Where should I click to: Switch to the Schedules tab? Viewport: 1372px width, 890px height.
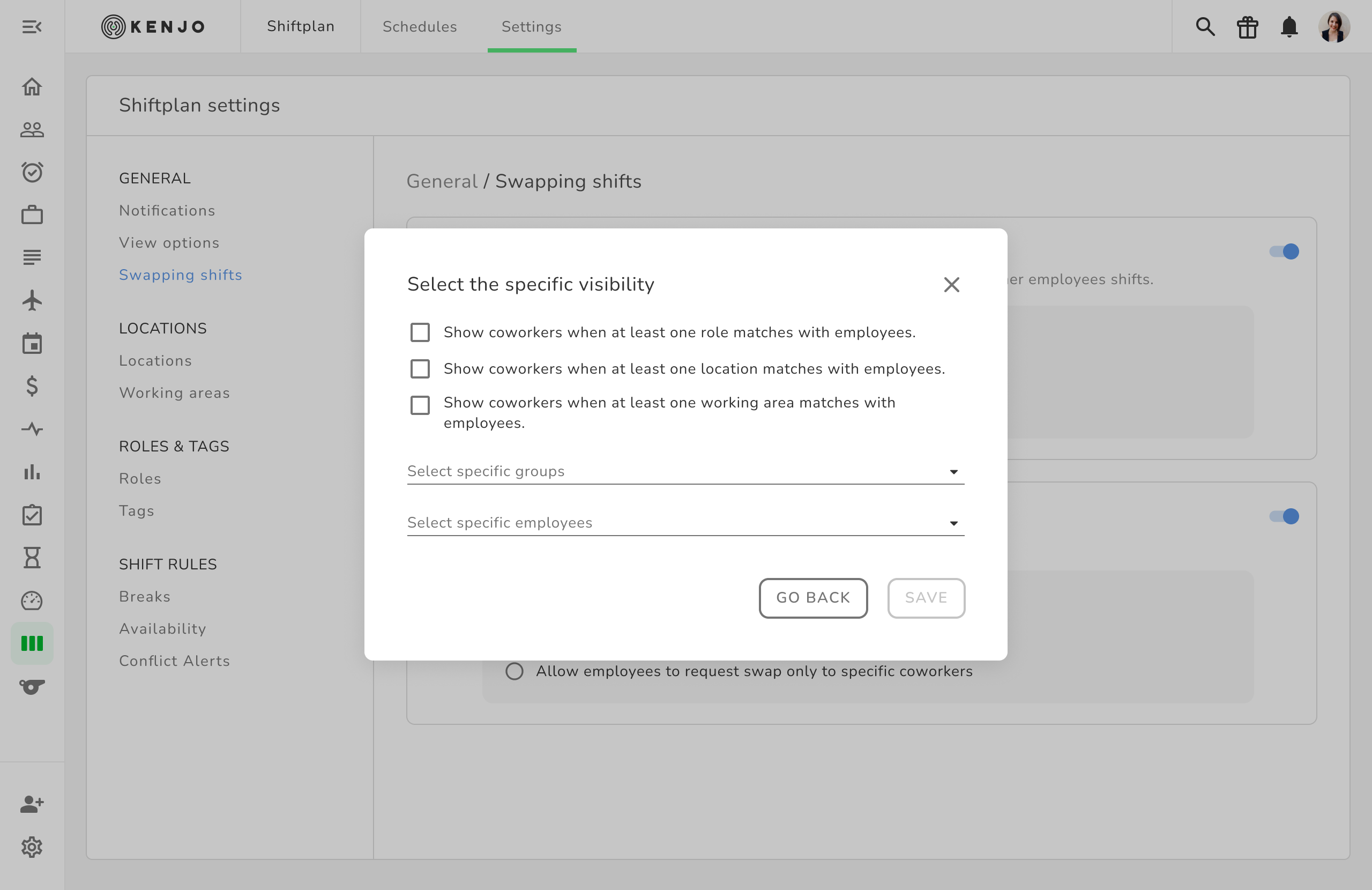(420, 27)
